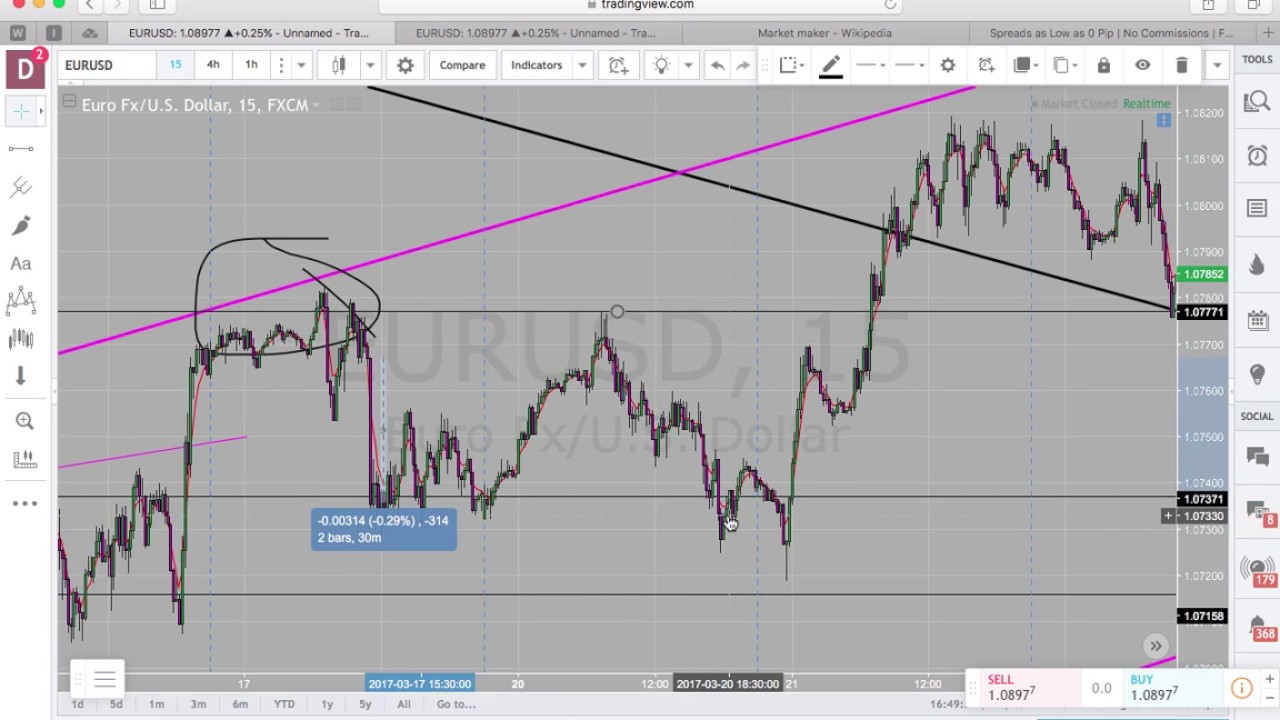Click the redo arrow
Screen dimensions: 1280x720
tap(743, 65)
